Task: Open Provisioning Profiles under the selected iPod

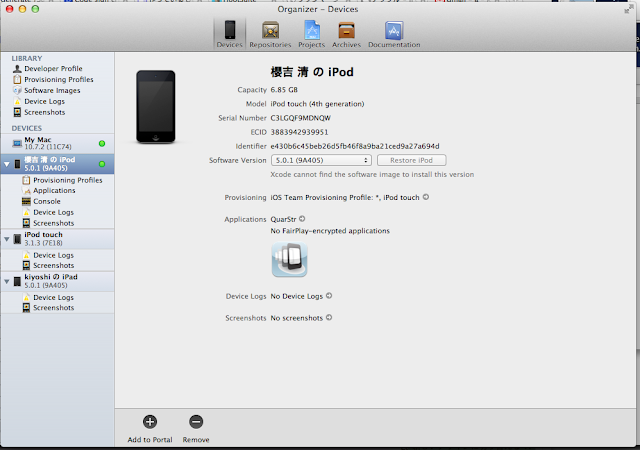Action: coord(67,180)
